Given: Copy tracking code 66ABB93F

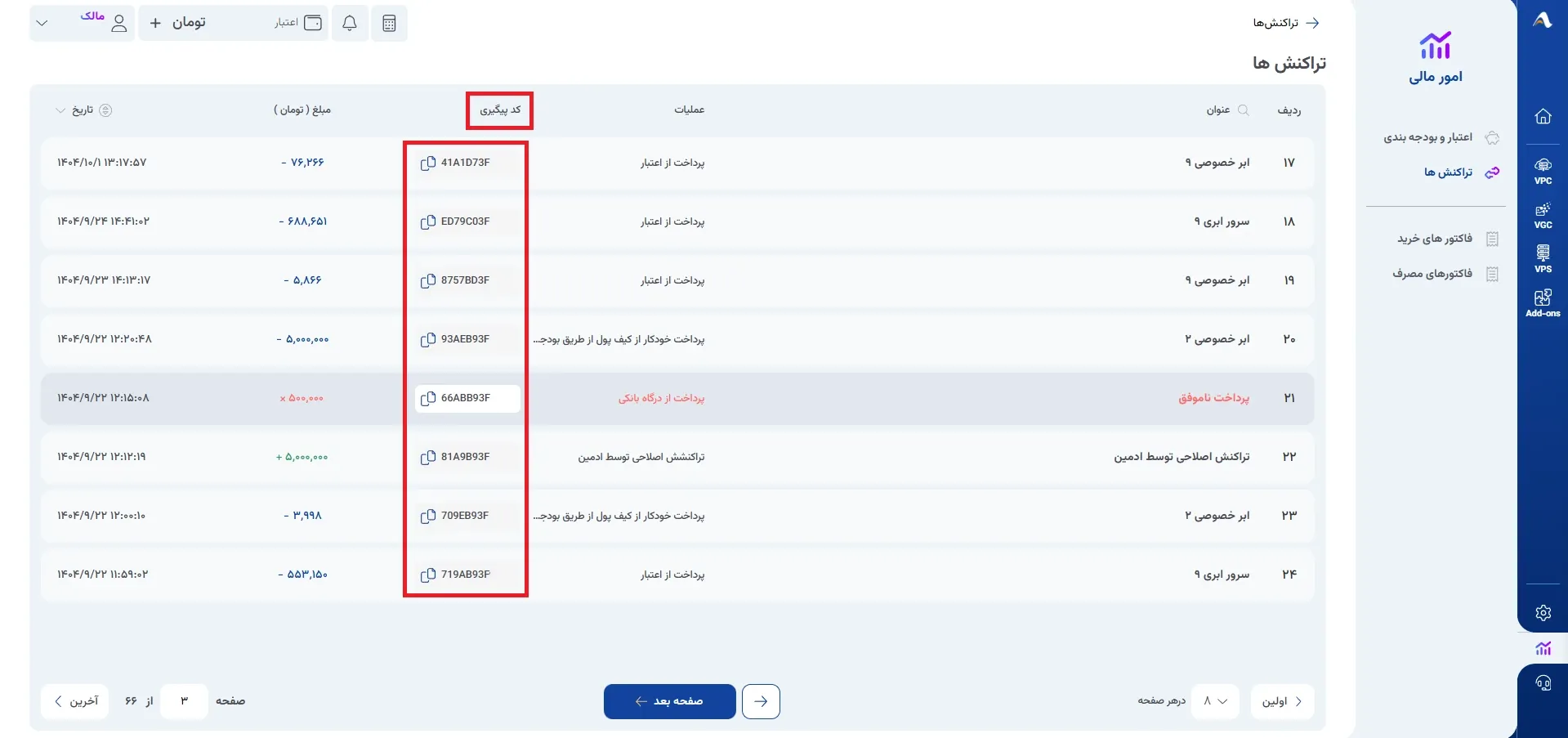Looking at the screenshot, I should coord(427,398).
